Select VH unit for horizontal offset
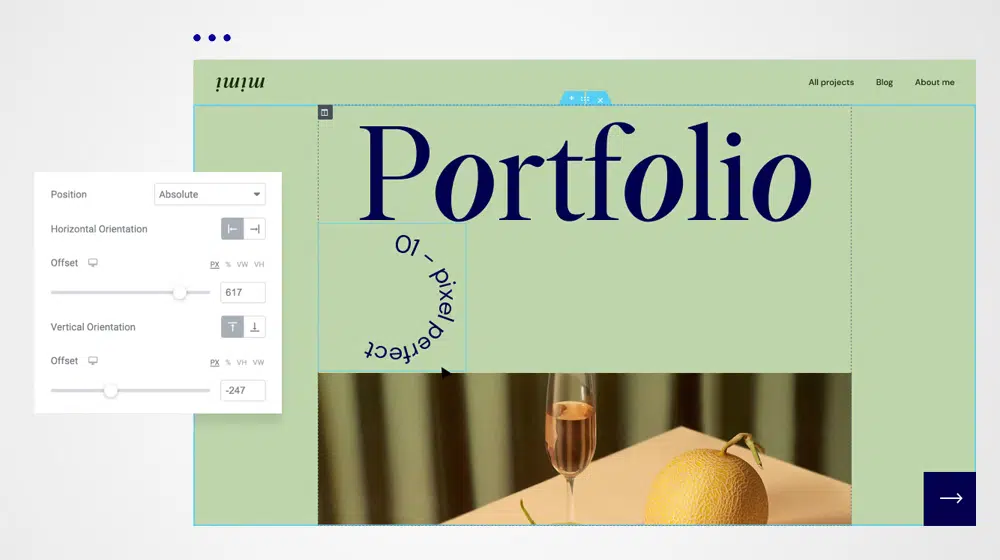The width and height of the screenshot is (1000, 560). [x=259, y=265]
